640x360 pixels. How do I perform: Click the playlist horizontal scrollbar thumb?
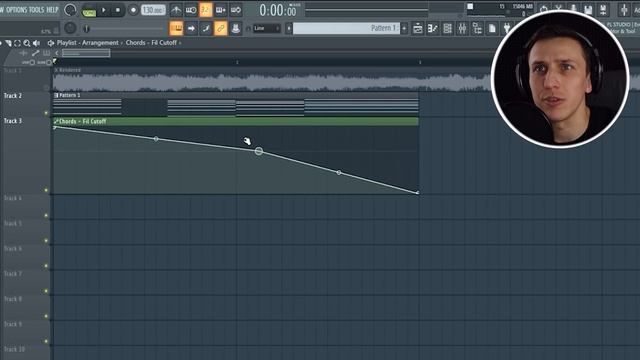86,53
